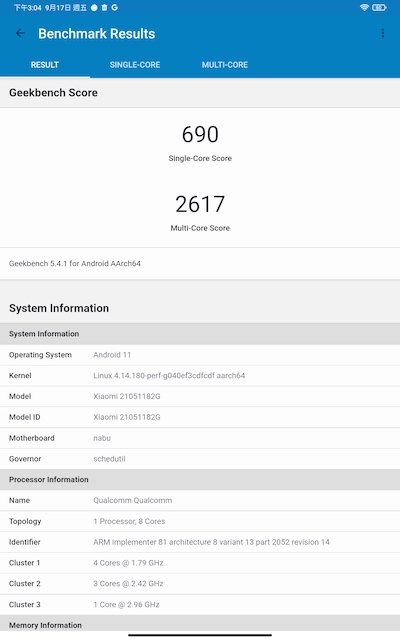Tap the round dot notification icon
Viewport: 400px width, 640px height.
pos(94,7)
